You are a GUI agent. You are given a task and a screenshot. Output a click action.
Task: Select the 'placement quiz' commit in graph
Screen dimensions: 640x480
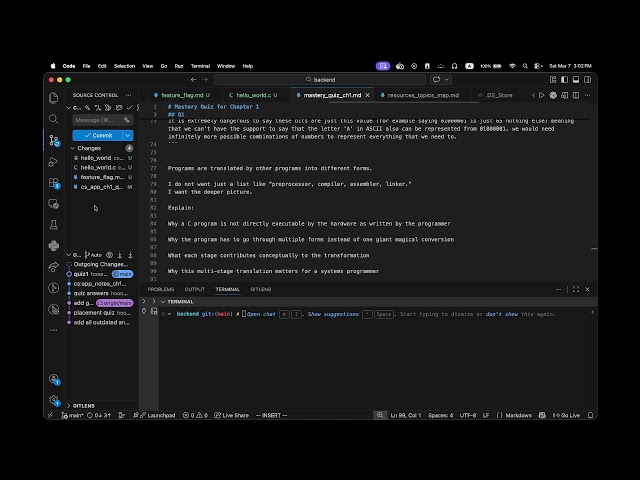pyautogui.click(x=102, y=313)
